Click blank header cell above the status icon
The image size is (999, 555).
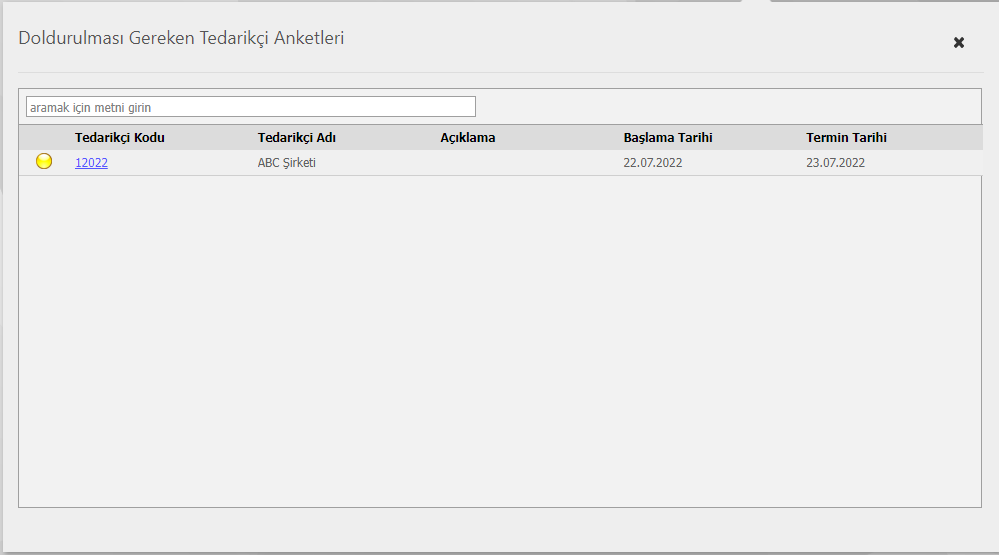pos(44,138)
